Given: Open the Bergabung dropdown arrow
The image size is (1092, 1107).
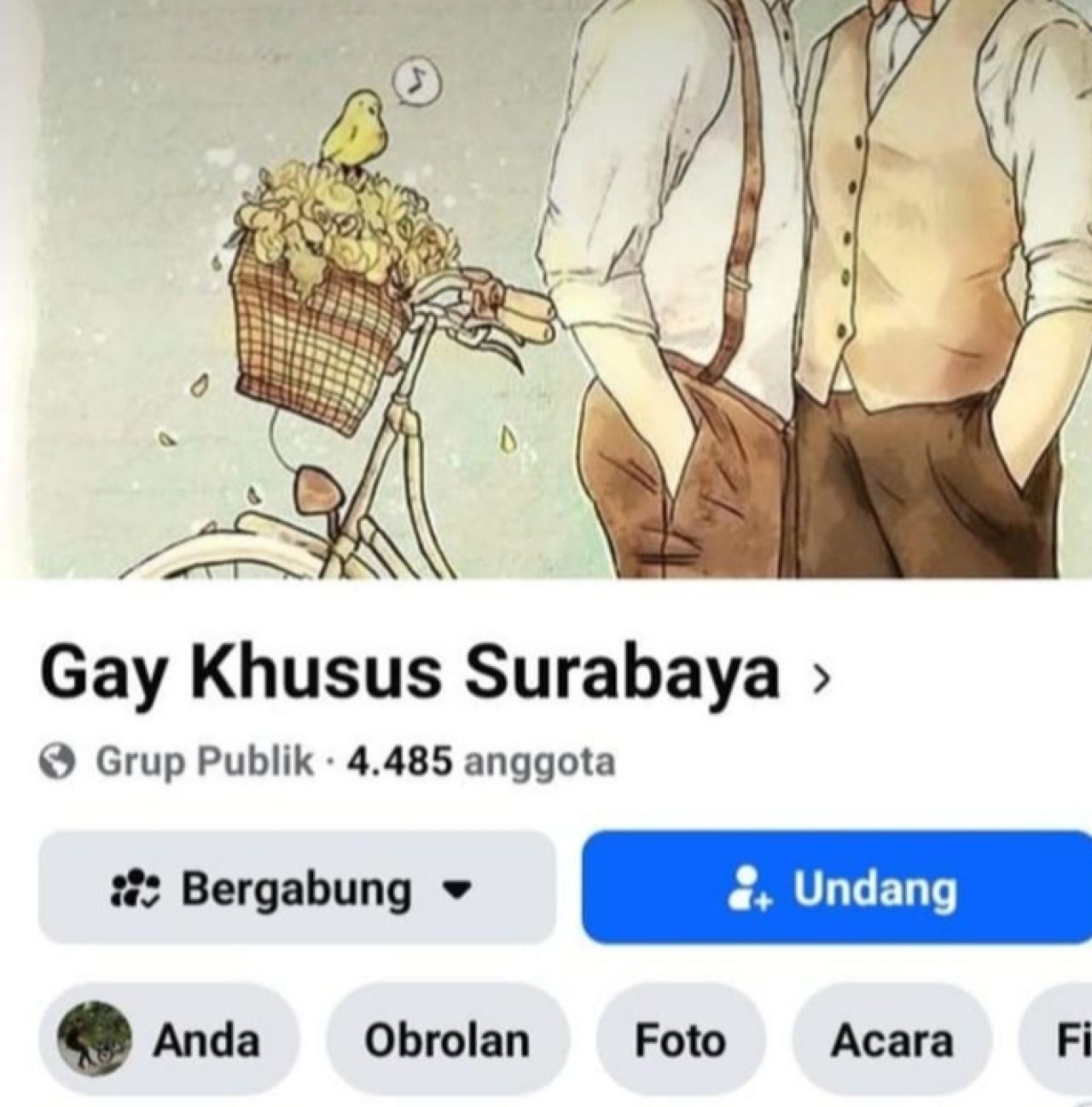Looking at the screenshot, I should pos(459,890).
